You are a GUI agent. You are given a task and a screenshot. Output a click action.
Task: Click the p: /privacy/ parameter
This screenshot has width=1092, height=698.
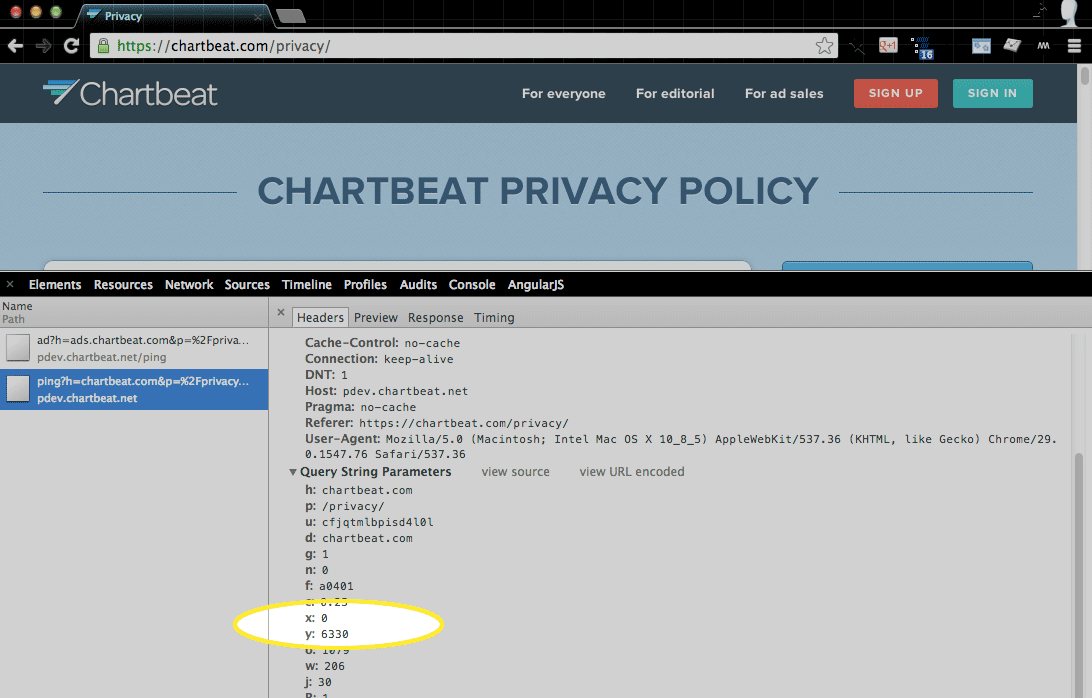click(345, 506)
